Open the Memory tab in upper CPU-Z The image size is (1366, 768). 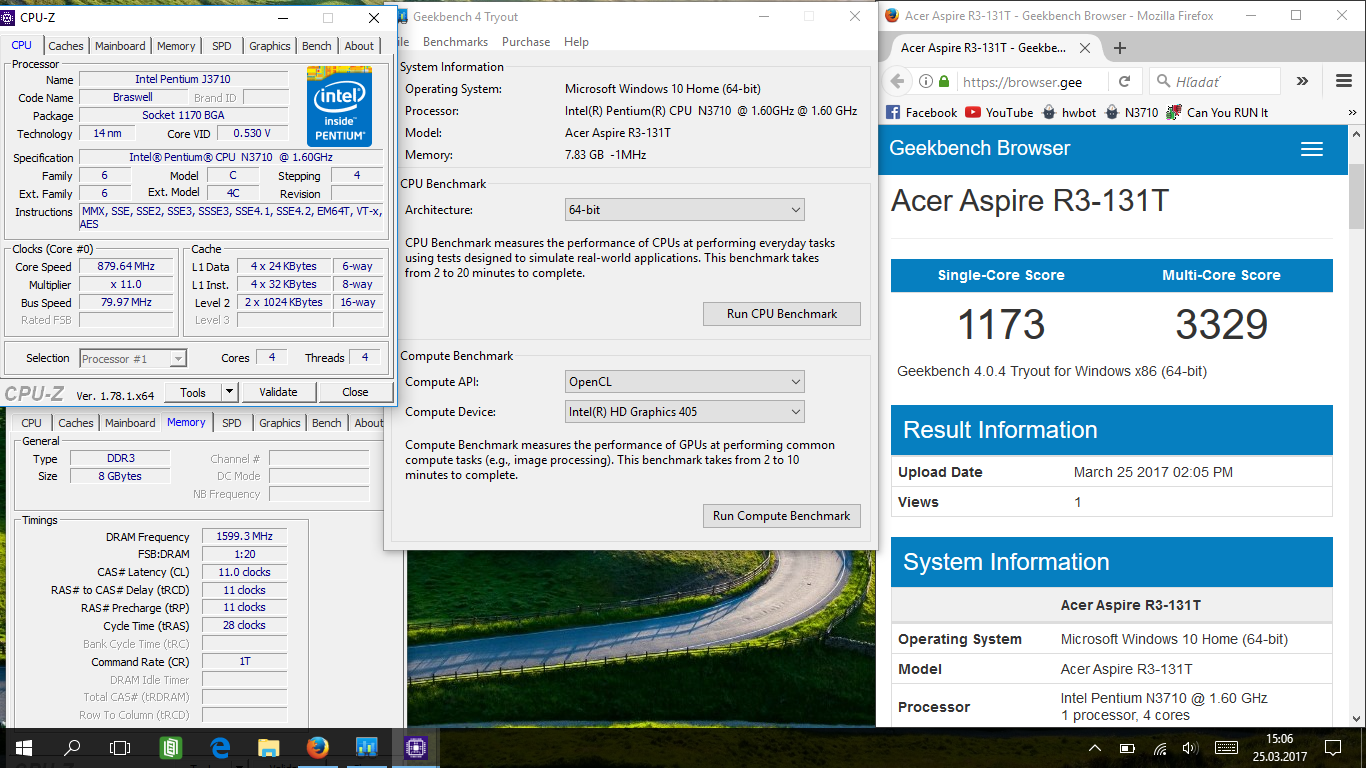[176, 46]
